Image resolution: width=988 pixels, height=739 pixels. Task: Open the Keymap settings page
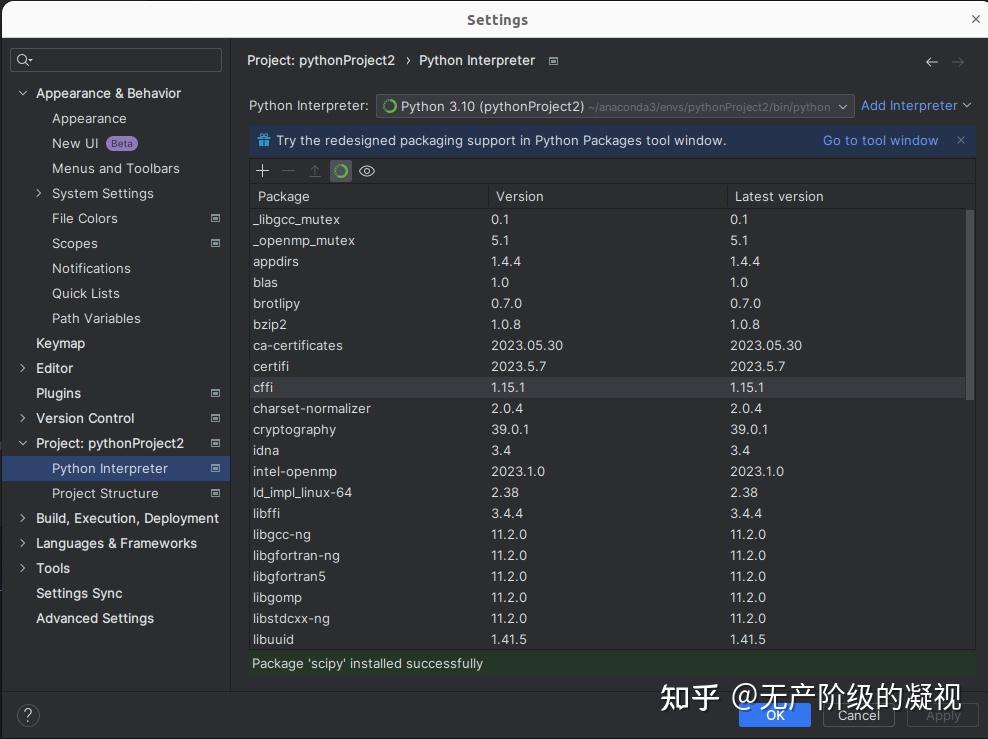click(60, 343)
